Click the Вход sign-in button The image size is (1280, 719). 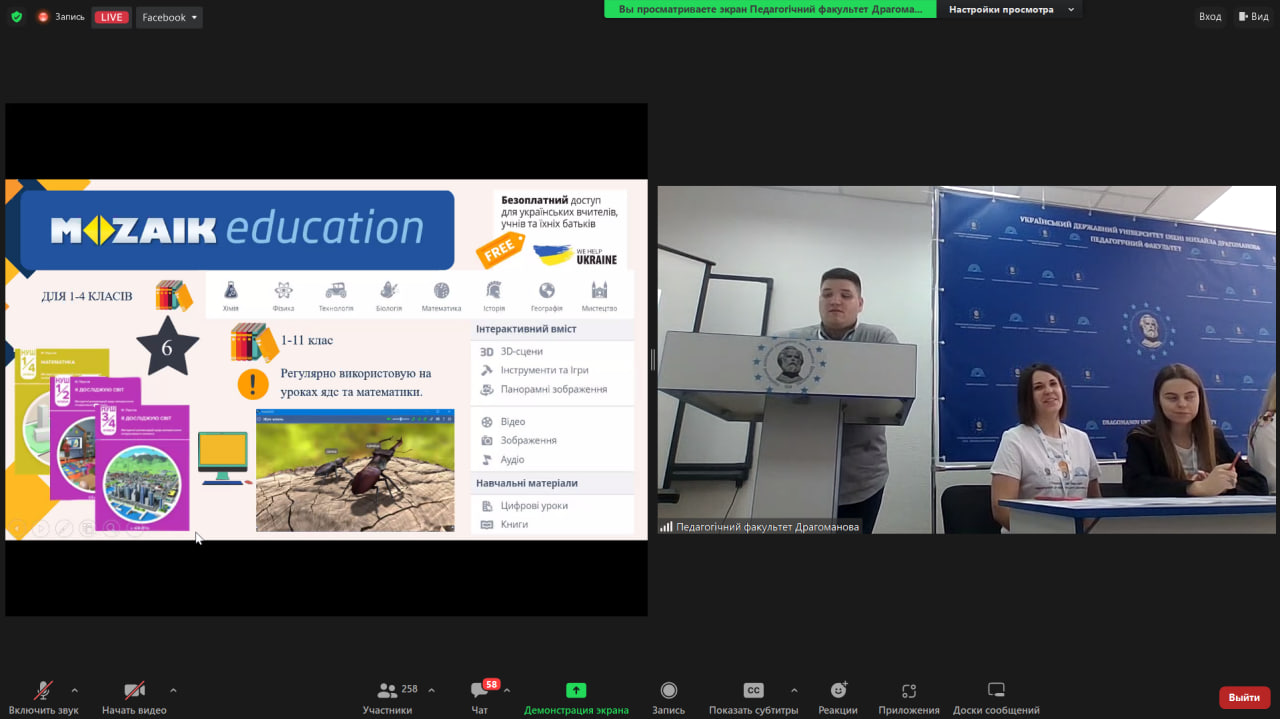click(x=1210, y=17)
